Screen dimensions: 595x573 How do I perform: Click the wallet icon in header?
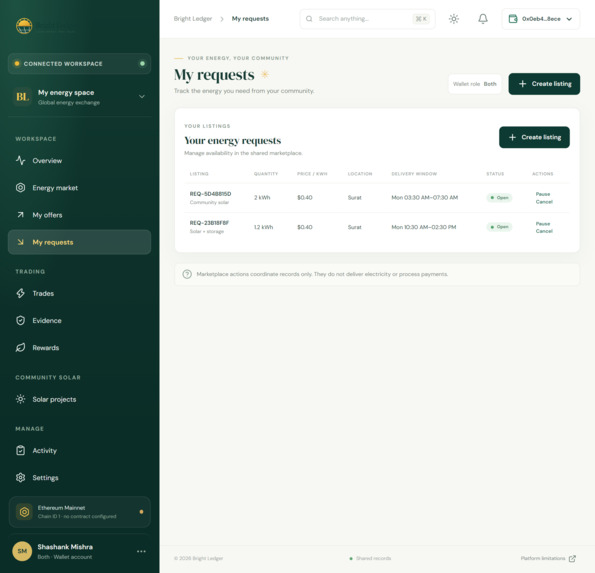513,19
